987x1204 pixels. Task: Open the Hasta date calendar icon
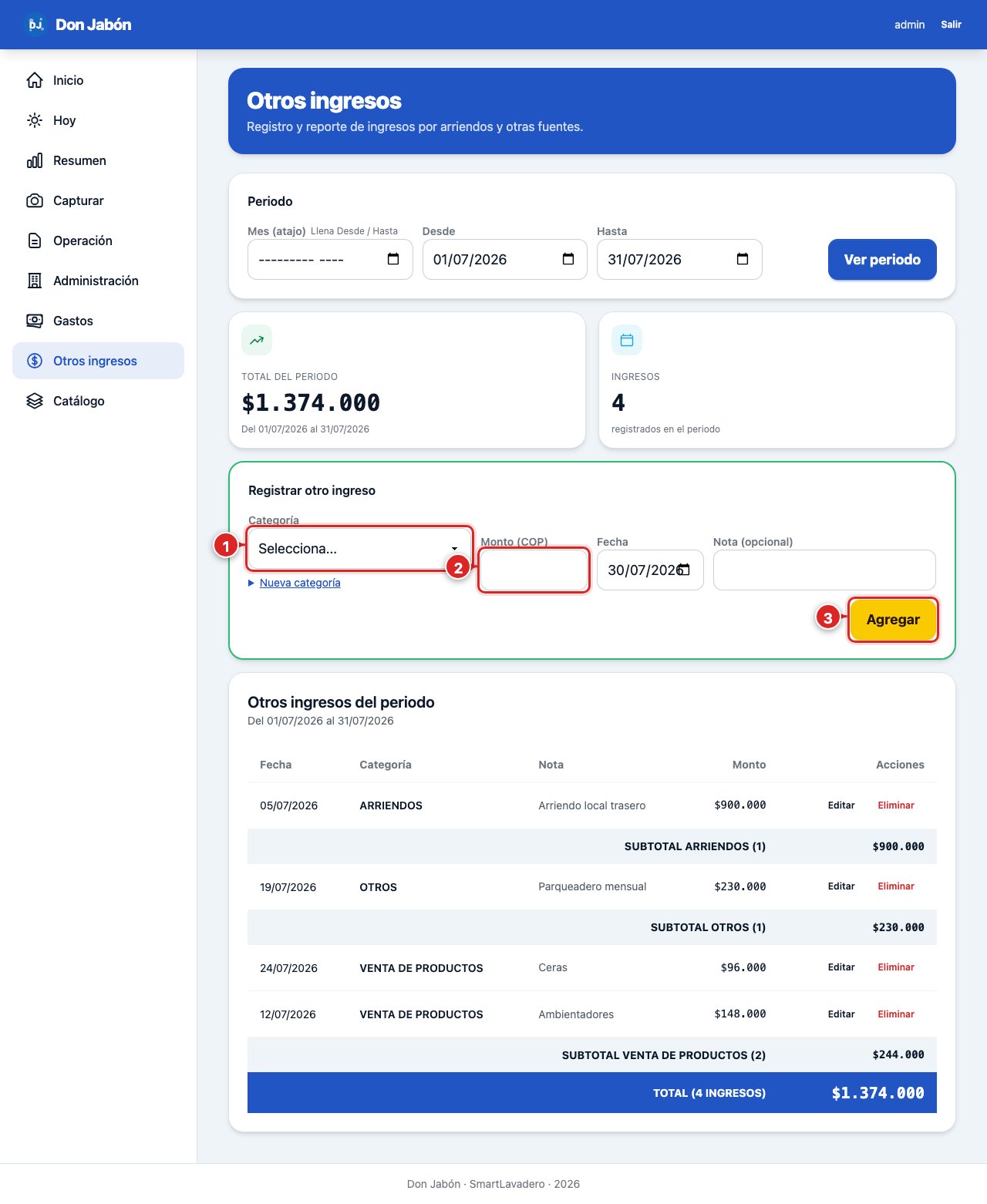[x=743, y=259]
